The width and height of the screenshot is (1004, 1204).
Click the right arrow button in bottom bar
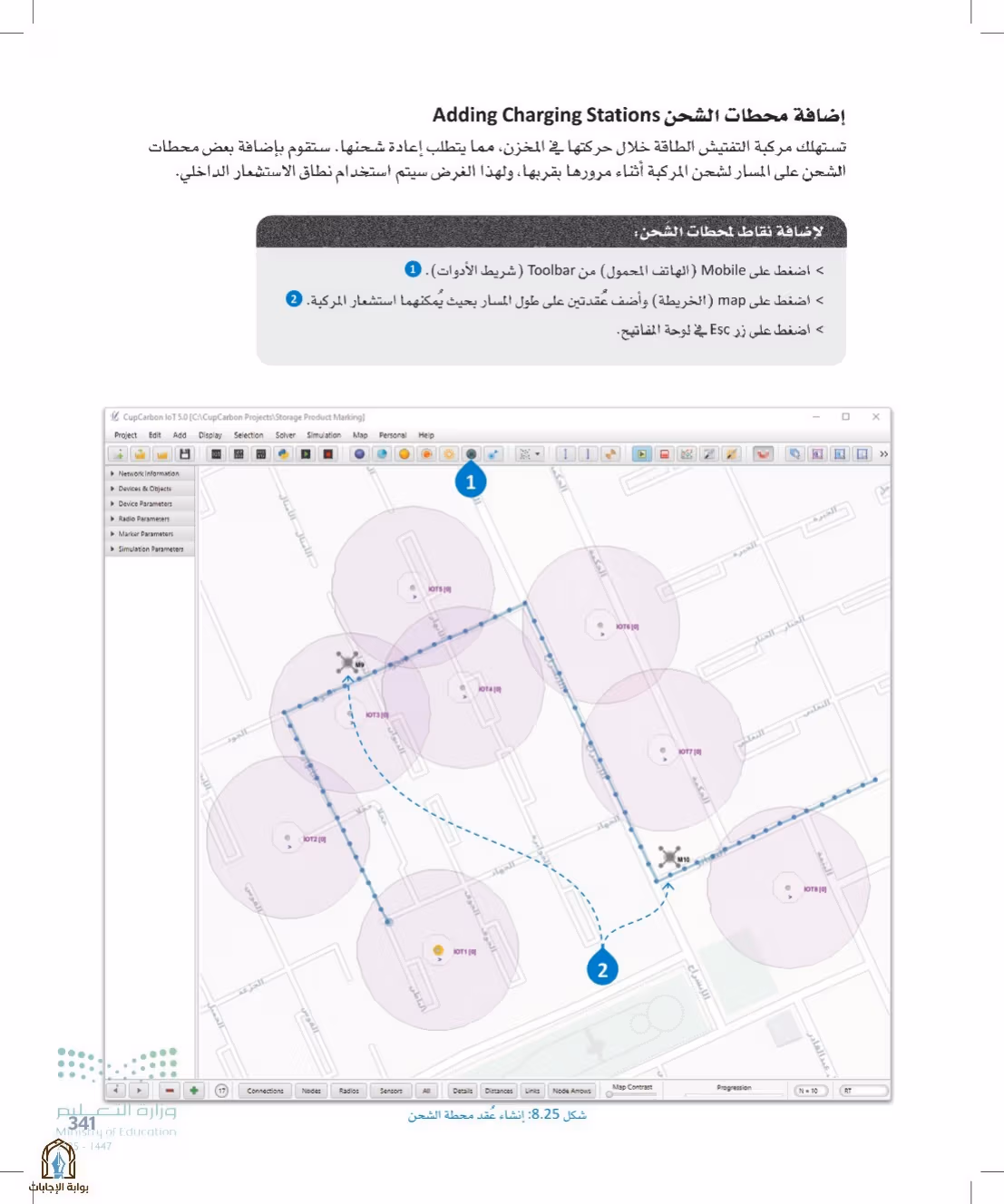tap(138, 1091)
